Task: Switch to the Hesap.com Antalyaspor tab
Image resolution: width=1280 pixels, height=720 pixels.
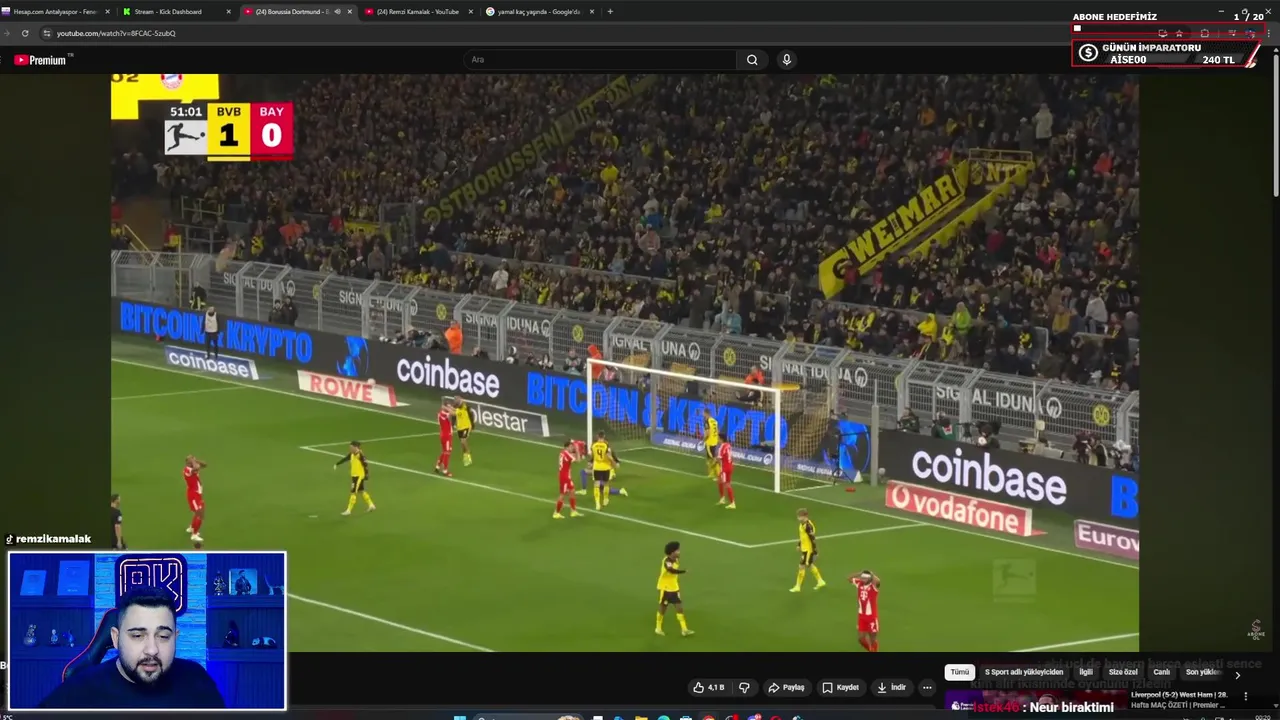Action: click(55, 12)
